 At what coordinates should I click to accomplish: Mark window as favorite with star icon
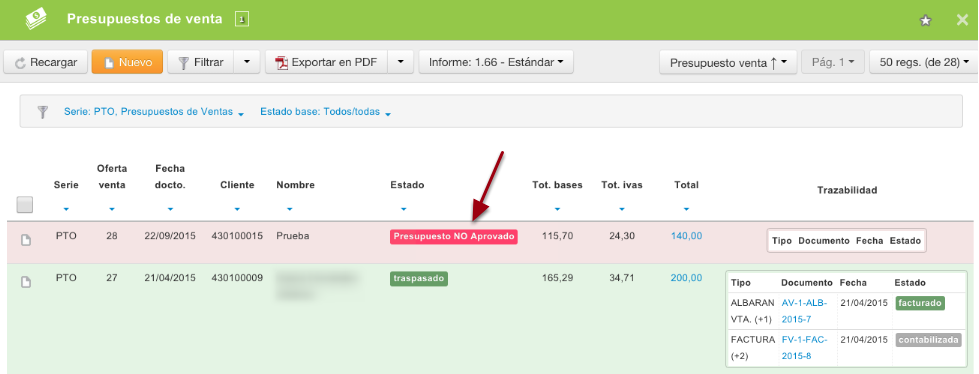pos(925,21)
